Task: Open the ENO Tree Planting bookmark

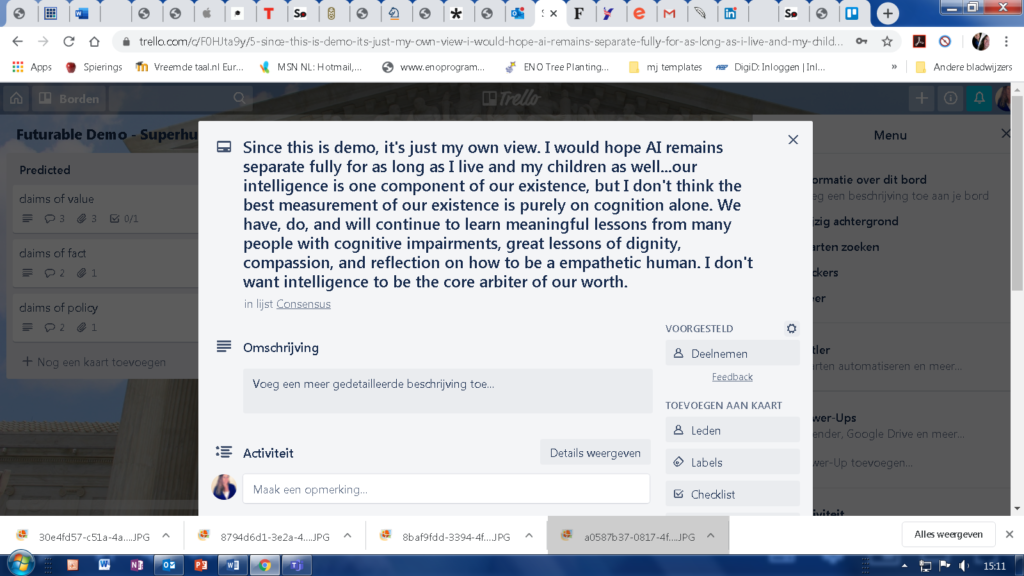Action: coord(557,67)
